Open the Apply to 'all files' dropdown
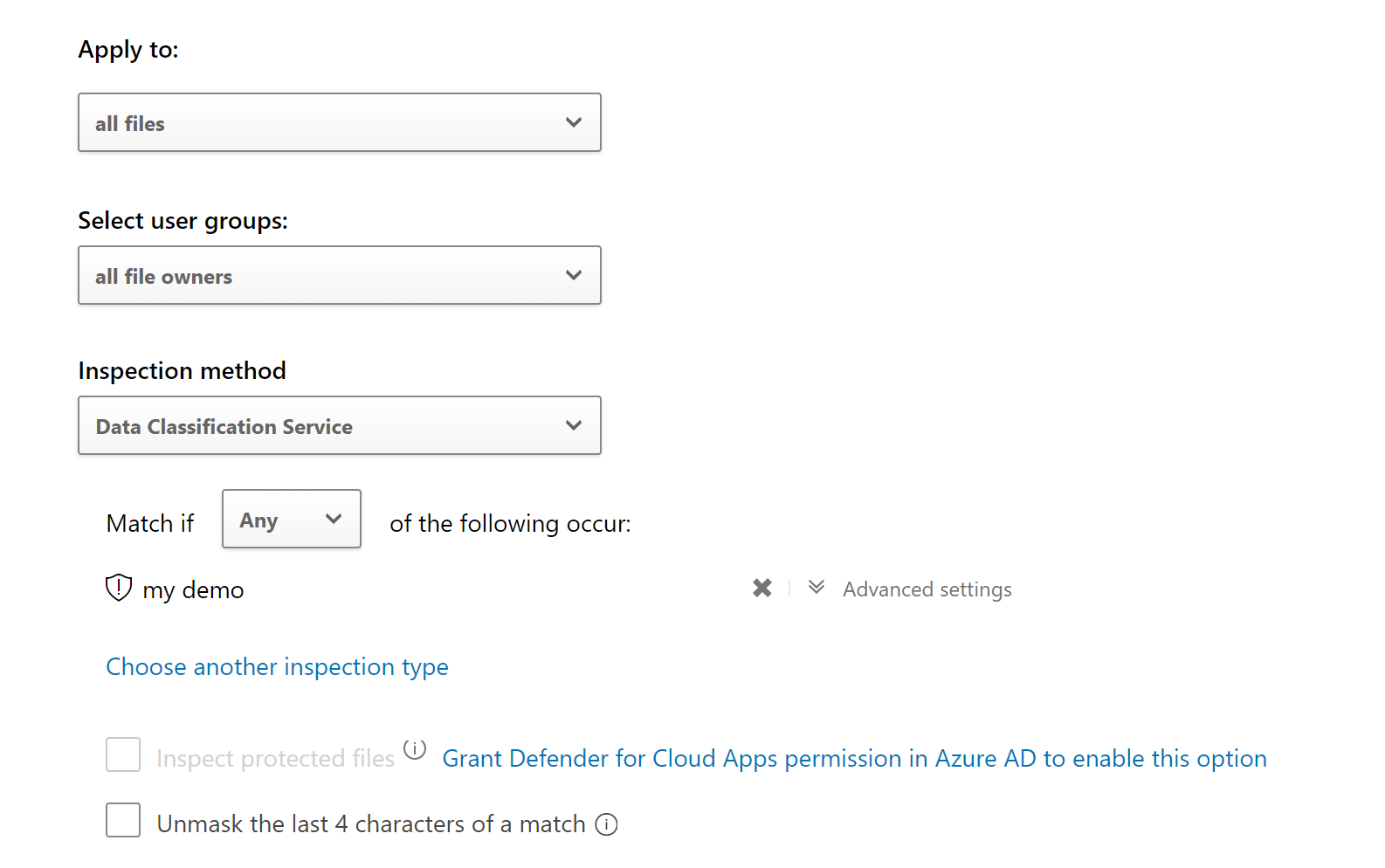Viewport: 1385px width, 868px height. 339,122
